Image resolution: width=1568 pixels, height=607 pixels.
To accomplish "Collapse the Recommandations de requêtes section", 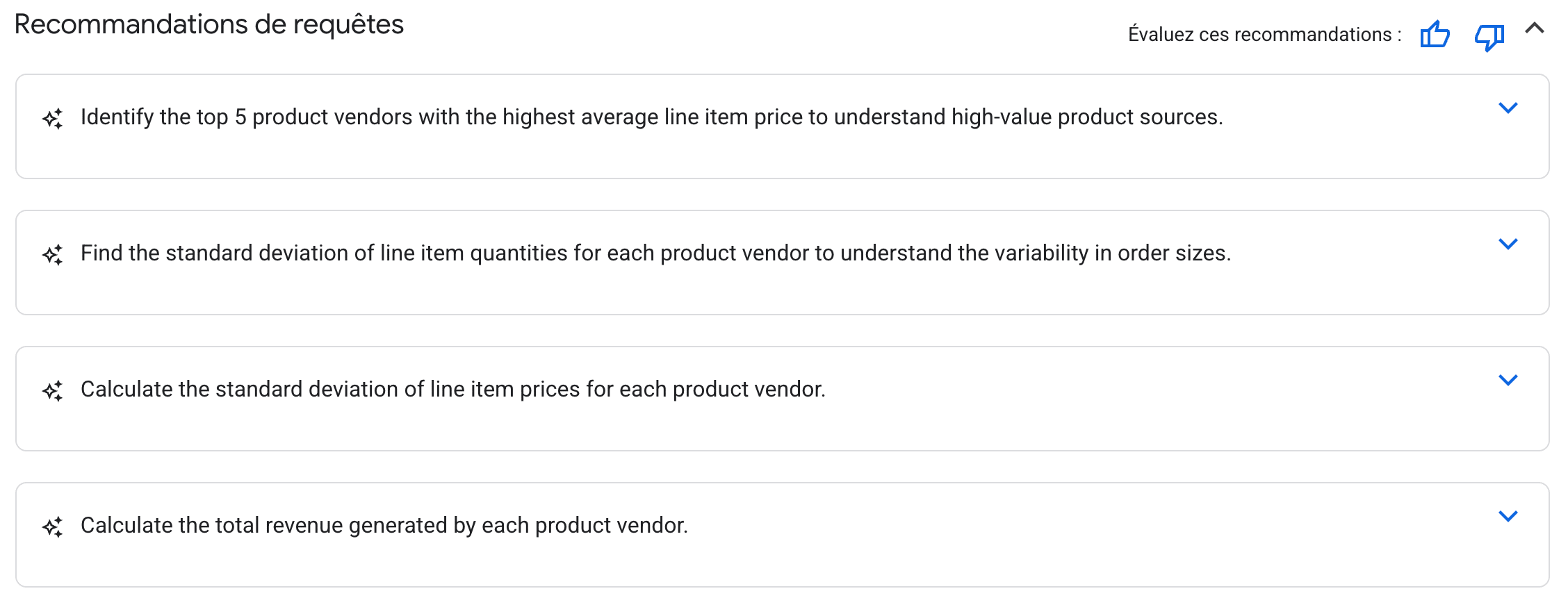I will tap(1535, 28).
